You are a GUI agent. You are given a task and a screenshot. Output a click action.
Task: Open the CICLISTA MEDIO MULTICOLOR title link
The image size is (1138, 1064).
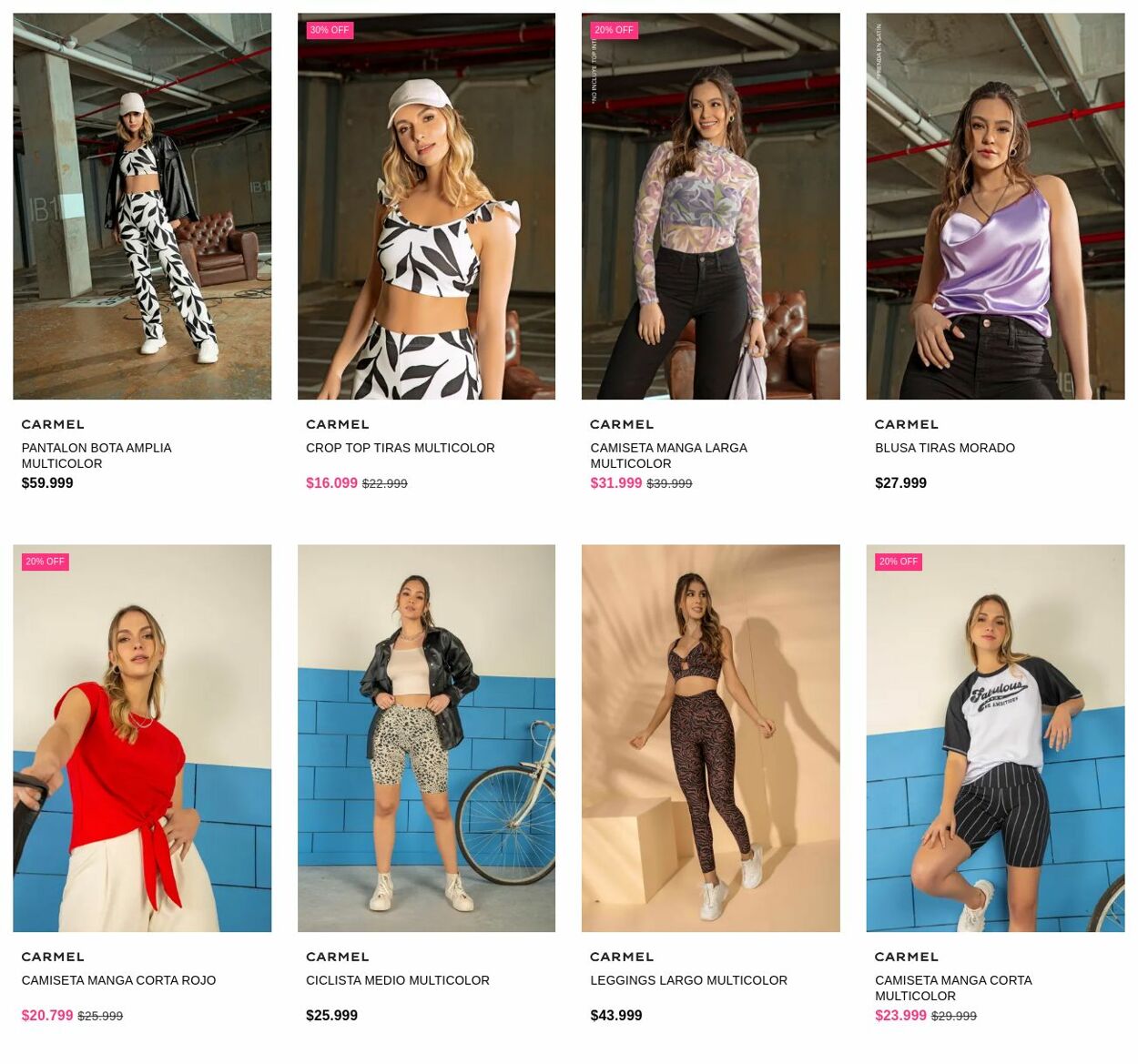(398, 980)
